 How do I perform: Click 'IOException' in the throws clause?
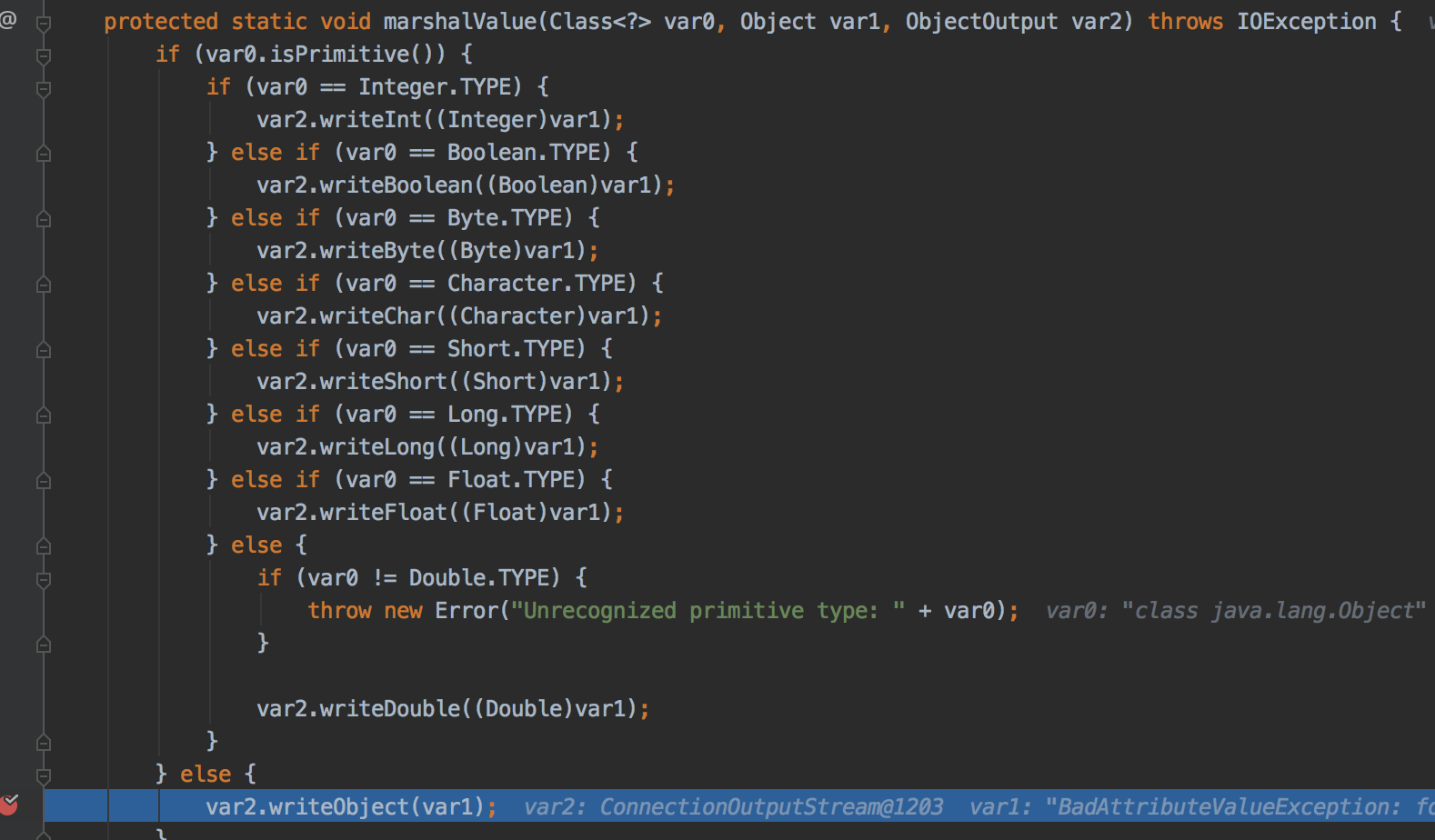click(1307, 22)
